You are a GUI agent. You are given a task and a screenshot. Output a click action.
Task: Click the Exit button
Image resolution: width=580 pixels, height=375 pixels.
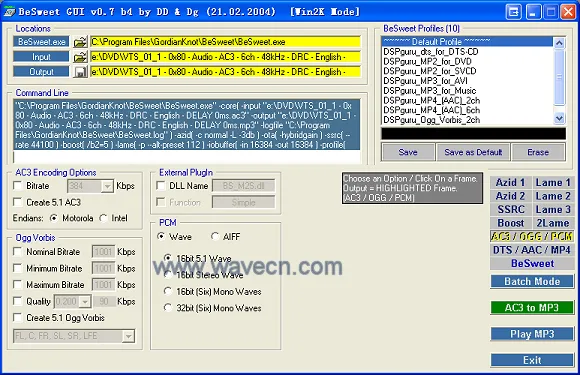click(532, 360)
